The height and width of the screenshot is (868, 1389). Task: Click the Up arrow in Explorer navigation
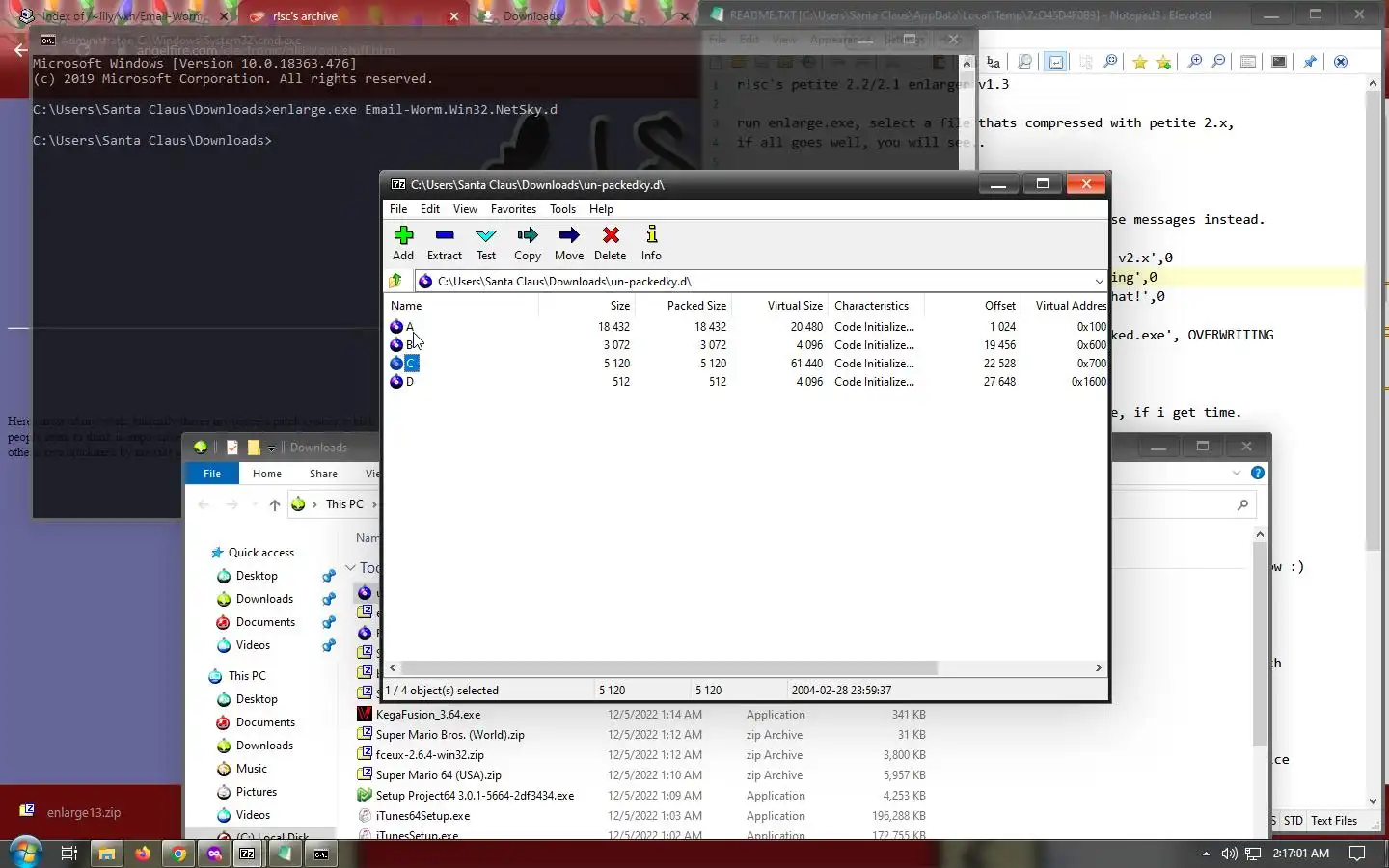tap(275, 504)
